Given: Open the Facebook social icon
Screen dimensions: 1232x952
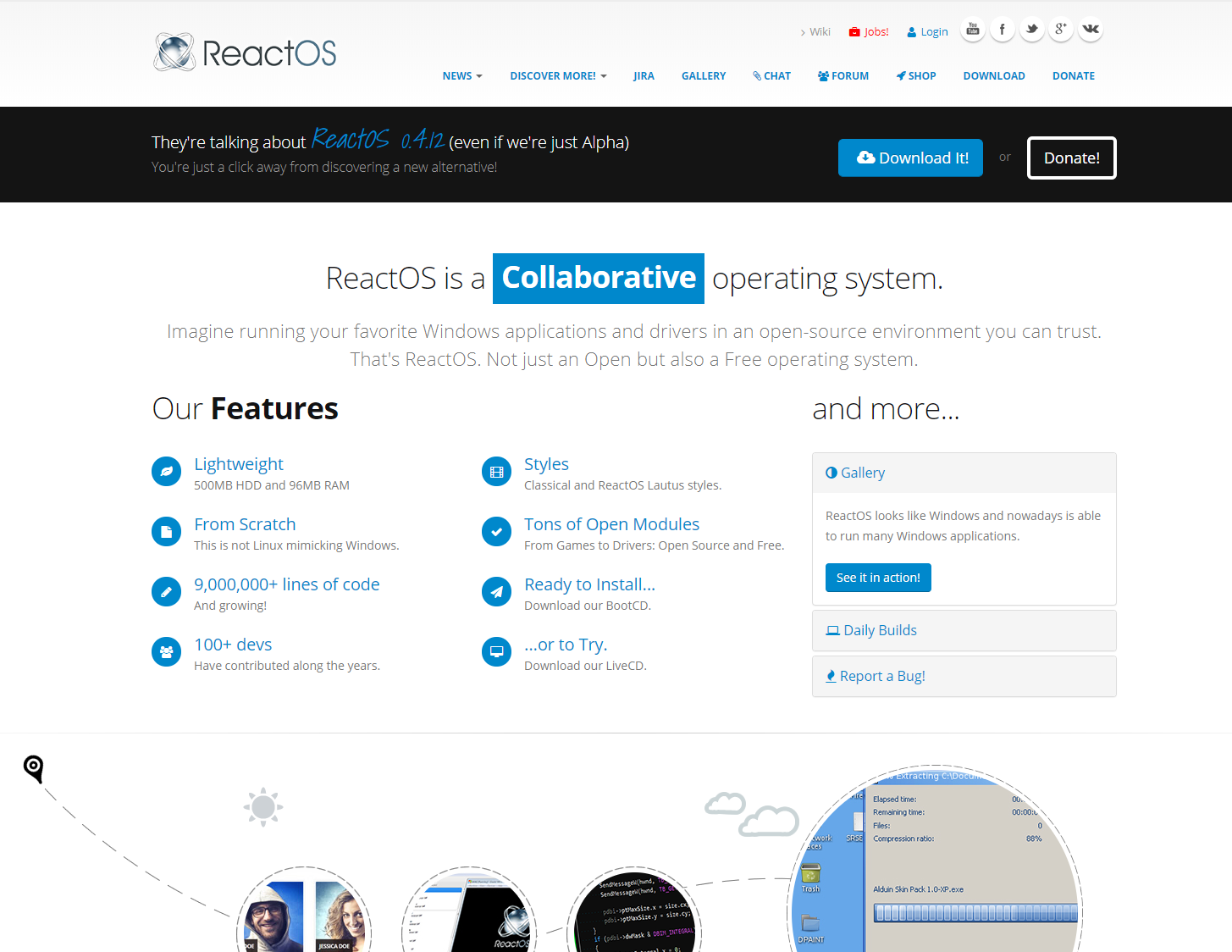Looking at the screenshot, I should tap(1003, 30).
